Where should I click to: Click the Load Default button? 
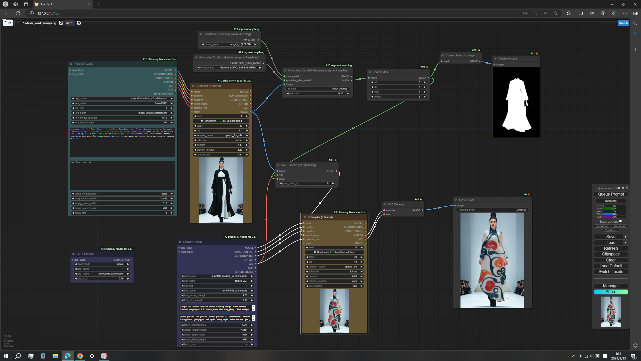point(611,266)
